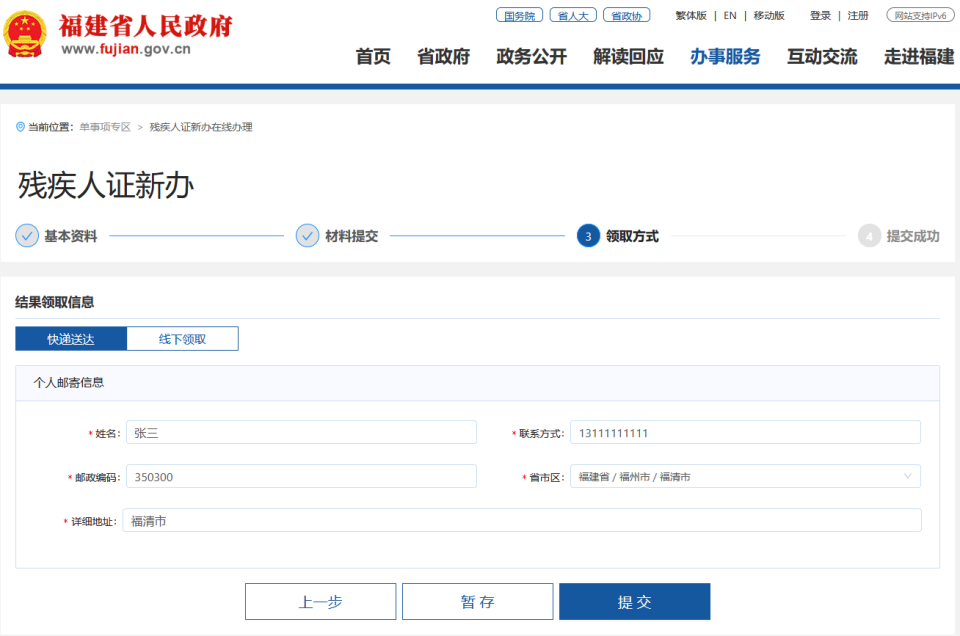Open the 走进福建 menu item
Screen dimensions: 960x636
coord(918,56)
